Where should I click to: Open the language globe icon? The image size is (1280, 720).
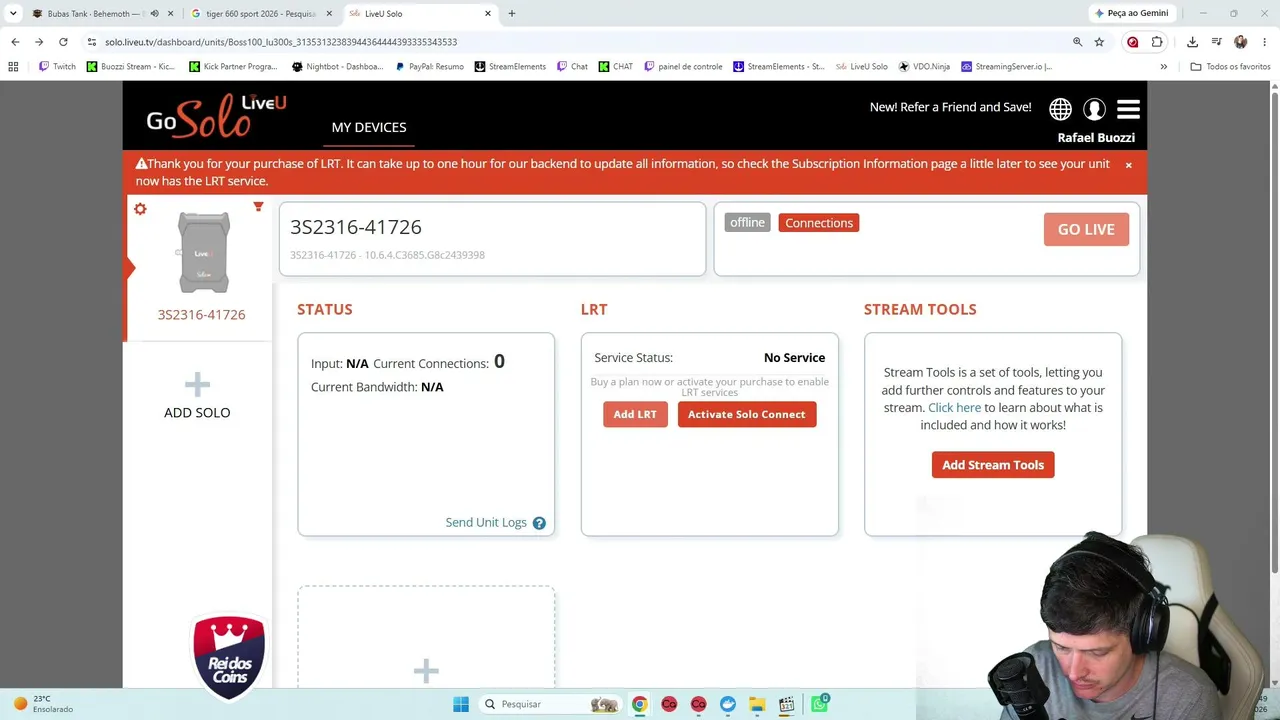[1060, 109]
